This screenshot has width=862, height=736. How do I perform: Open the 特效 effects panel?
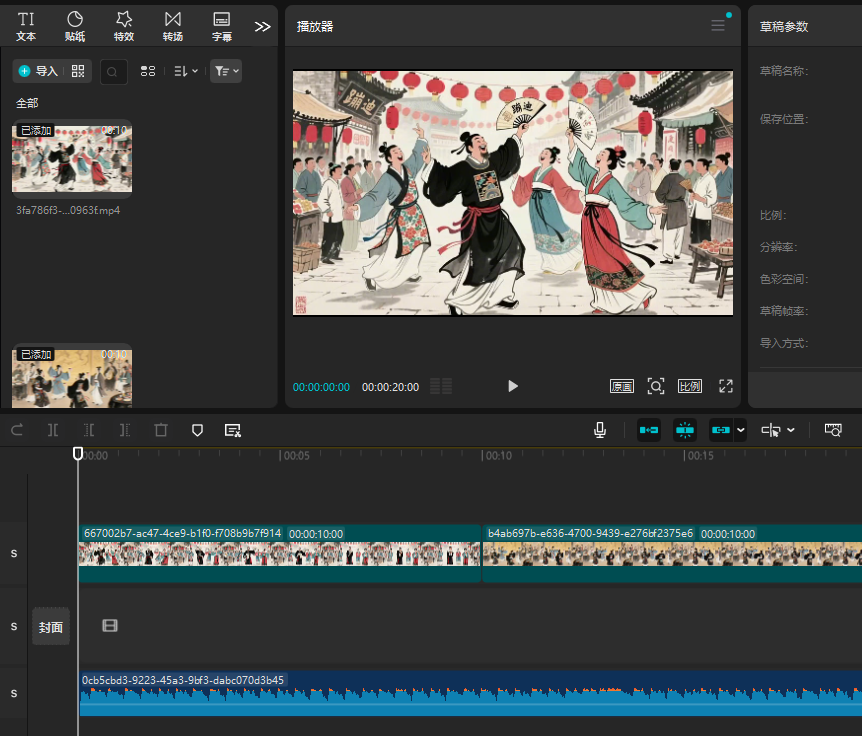(124, 26)
